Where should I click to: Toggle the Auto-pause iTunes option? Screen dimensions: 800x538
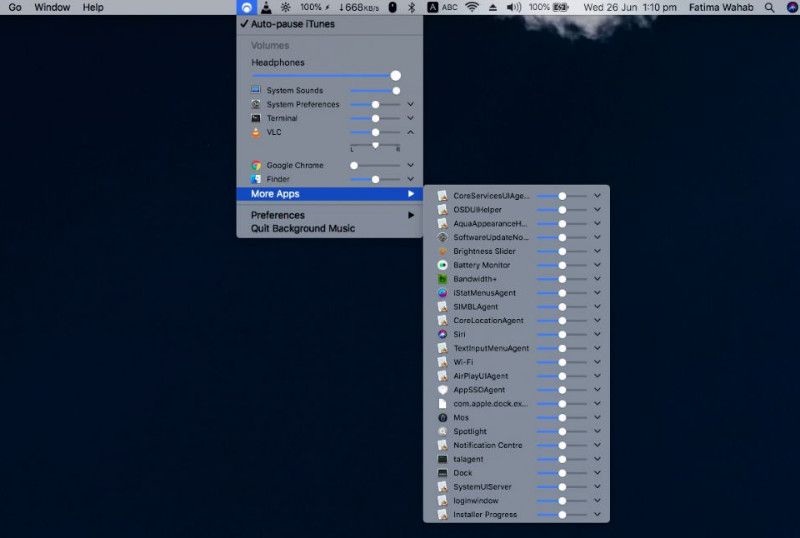click(288, 24)
